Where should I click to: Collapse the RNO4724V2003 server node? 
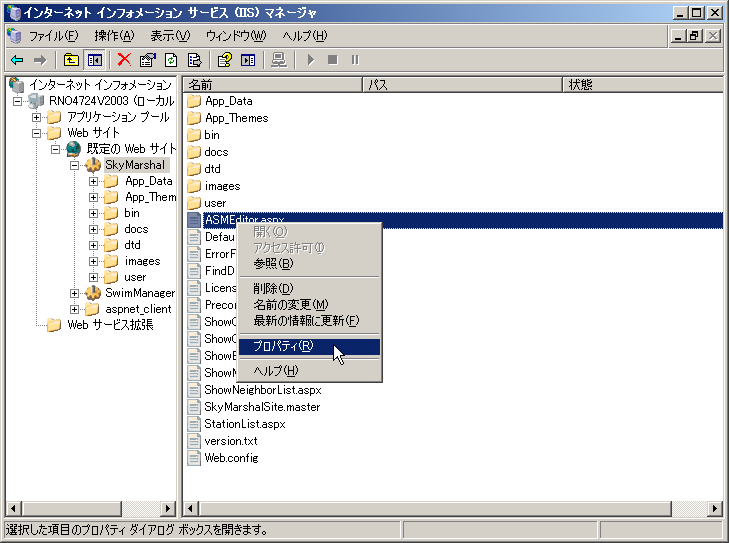point(17,101)
